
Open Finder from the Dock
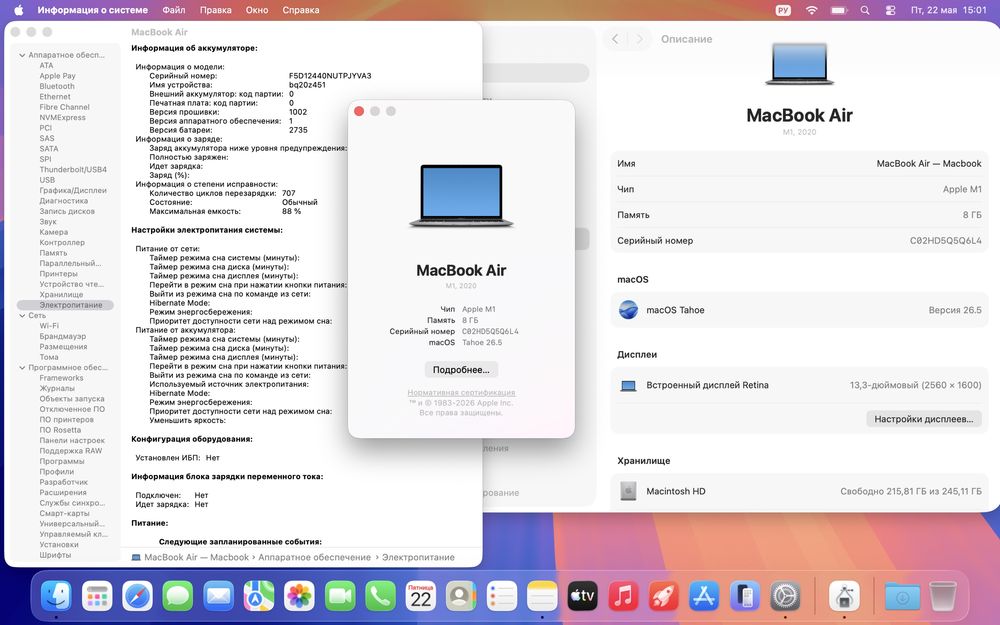(x=56, y=596)
